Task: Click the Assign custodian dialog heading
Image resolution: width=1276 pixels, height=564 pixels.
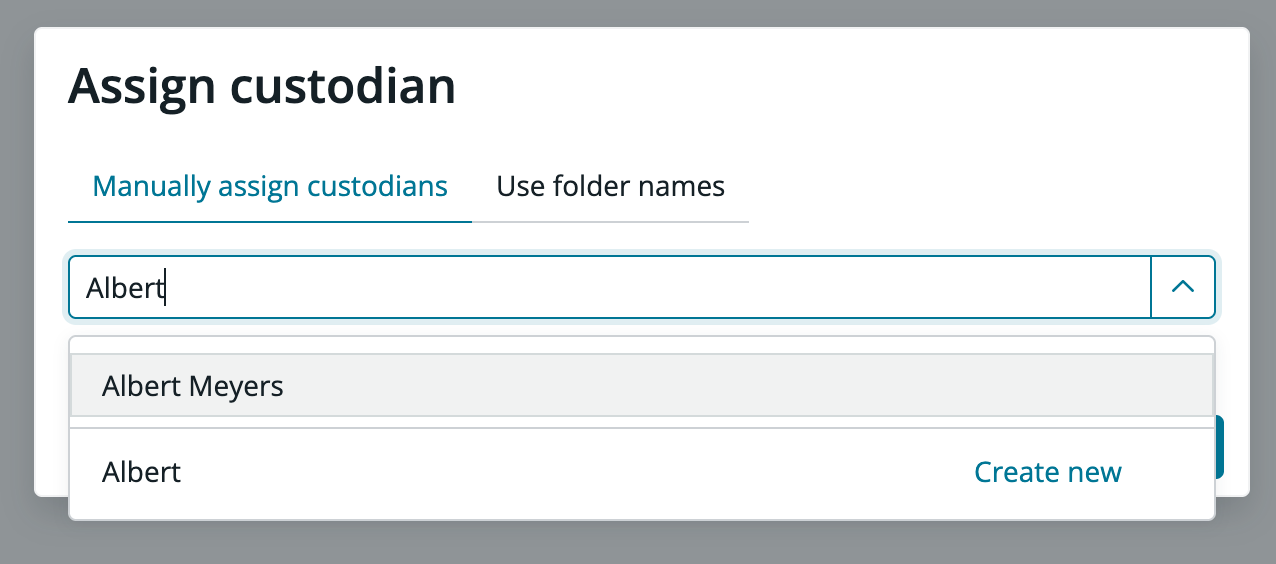Action: pyautogui.click(x=262, y=86)
